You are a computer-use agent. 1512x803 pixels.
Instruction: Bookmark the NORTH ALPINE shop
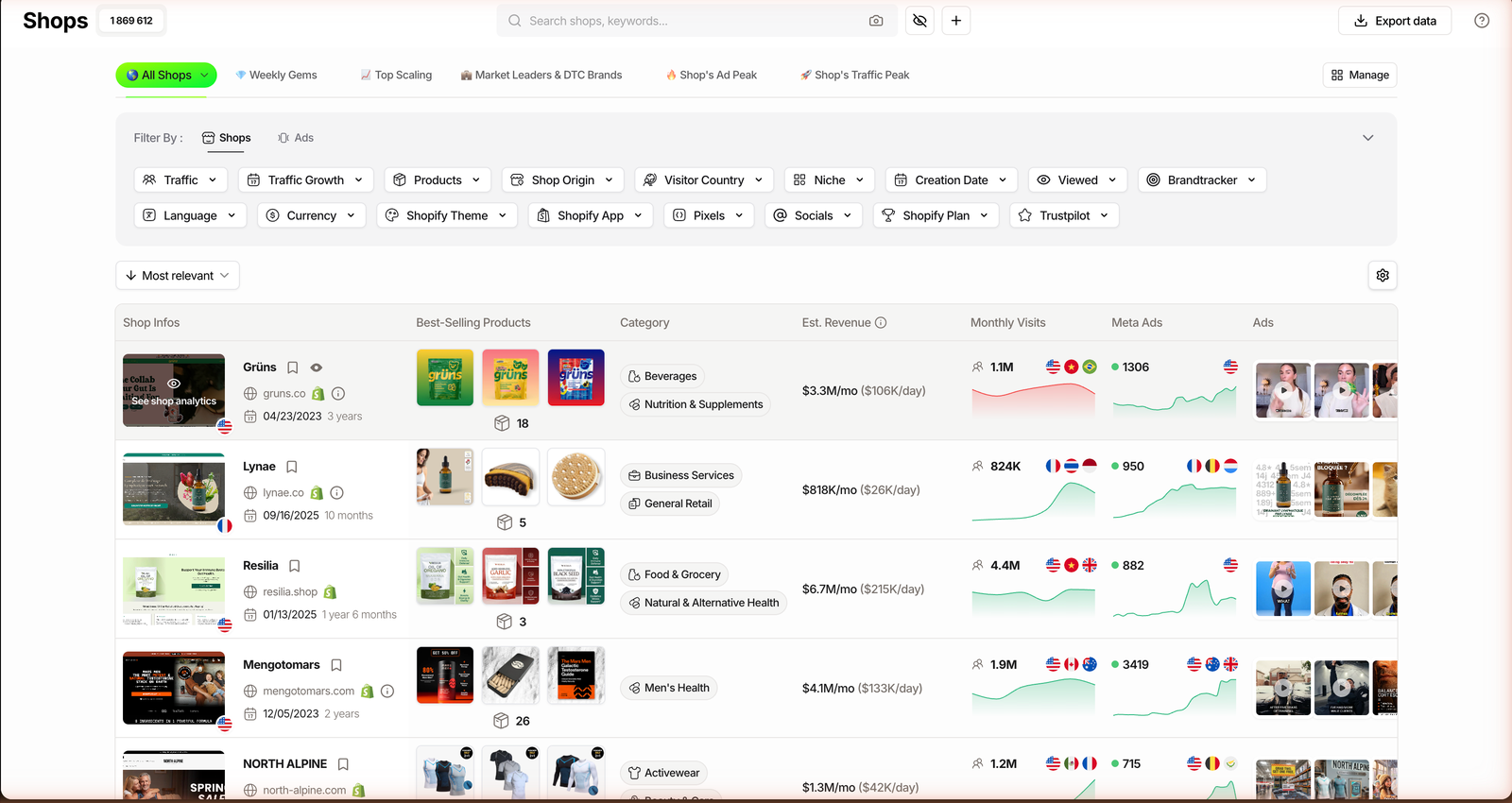point(344,764)
